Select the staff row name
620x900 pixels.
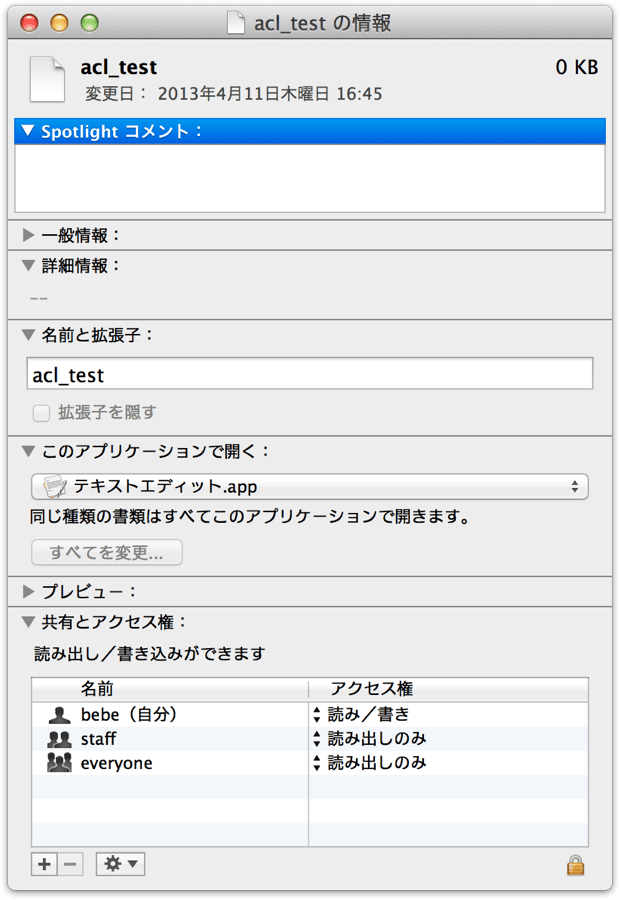point(98,739)
